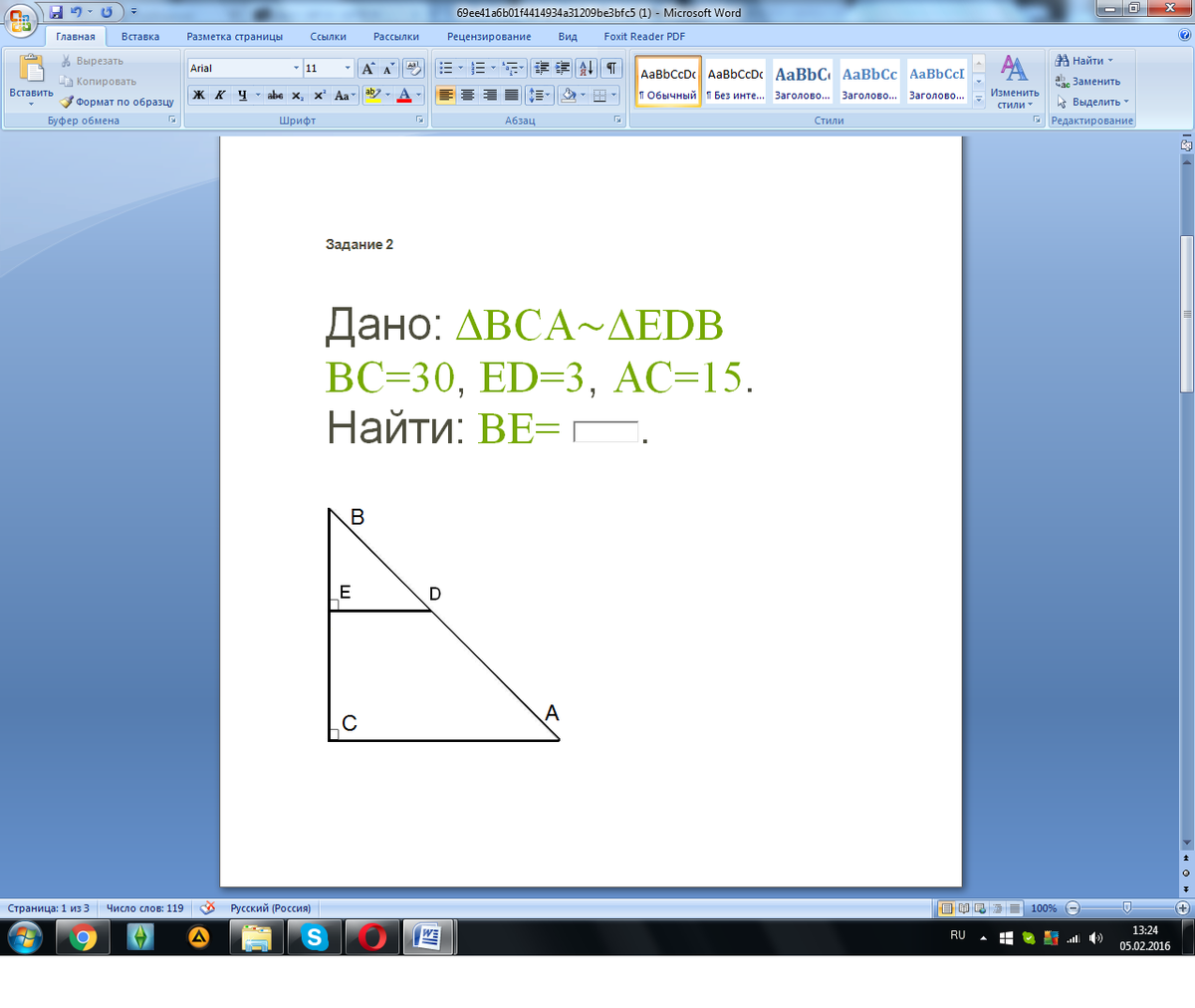Image resolution: width=1195 pixels, height=1008 pixels.
Task: Align text to the right
Action: [490, 96]
